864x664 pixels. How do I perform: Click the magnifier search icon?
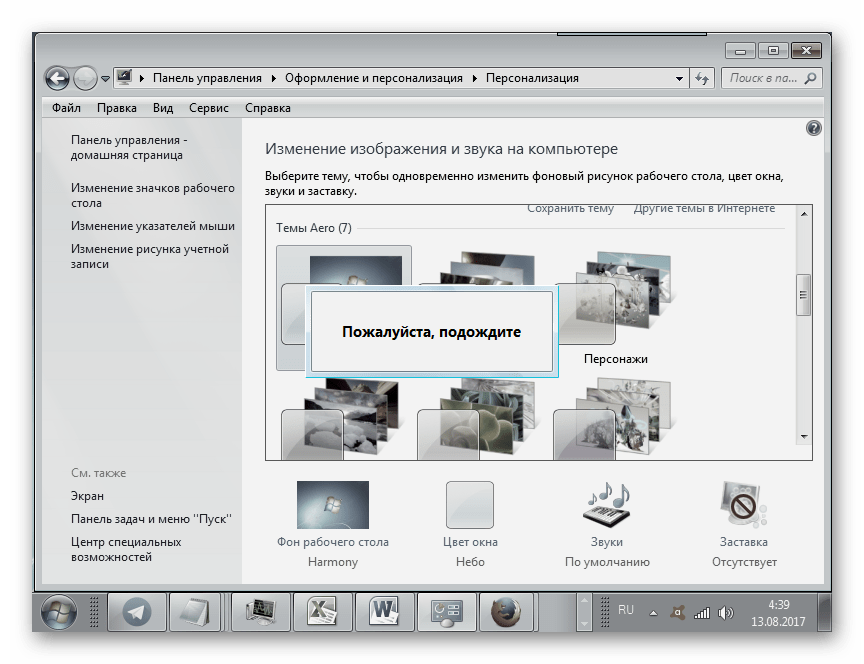[811, 78]
